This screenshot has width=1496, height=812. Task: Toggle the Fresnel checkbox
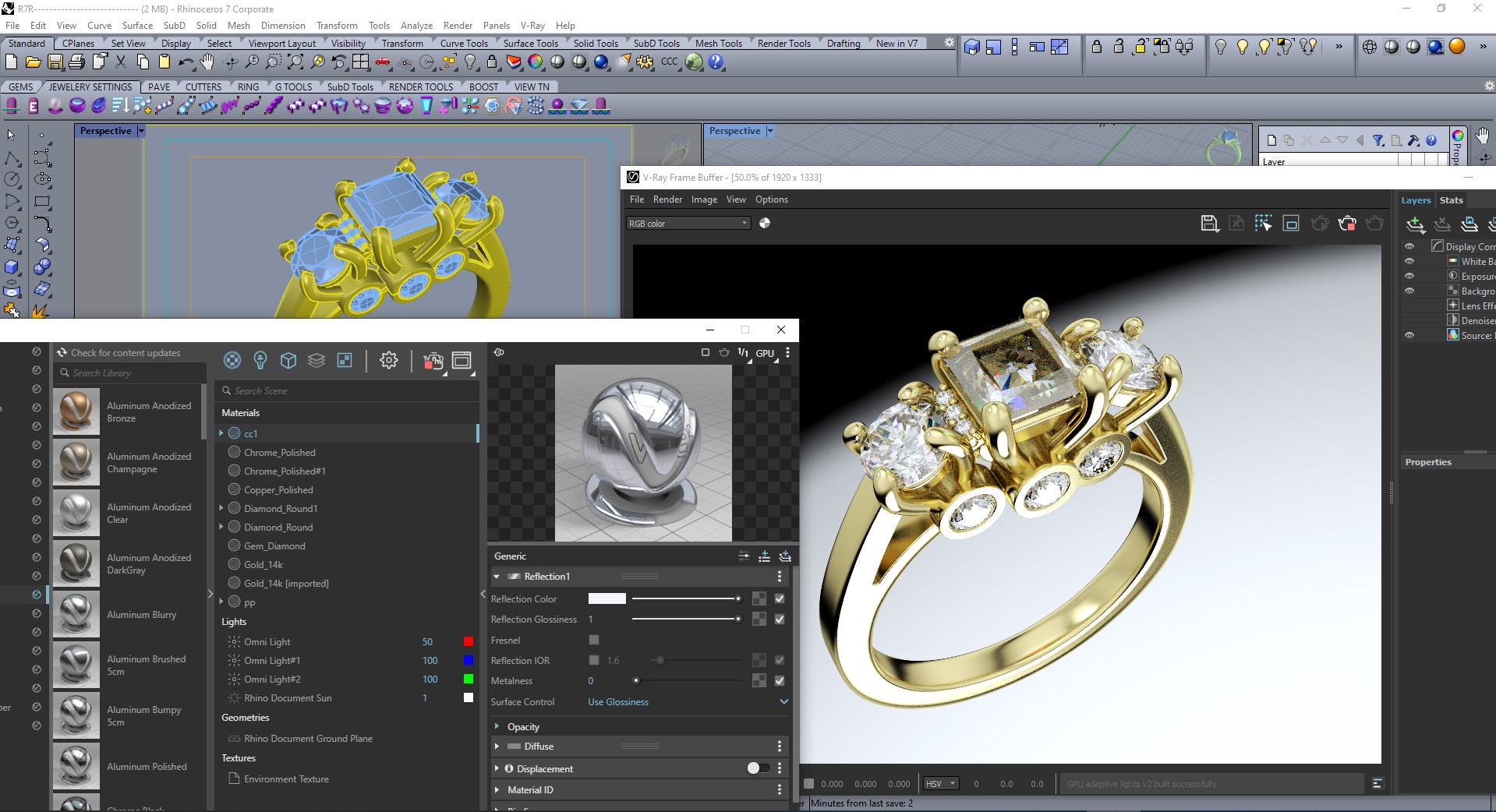(594, 640)
